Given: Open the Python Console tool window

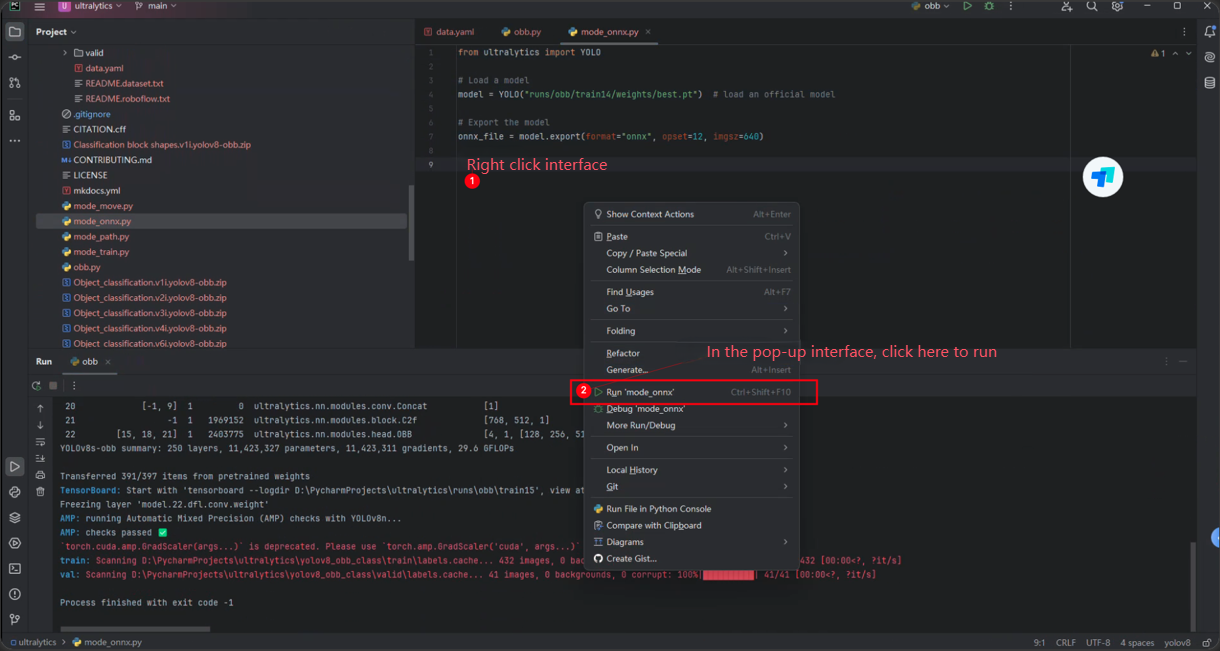Looking at the screenshot, I should point(14,492).
